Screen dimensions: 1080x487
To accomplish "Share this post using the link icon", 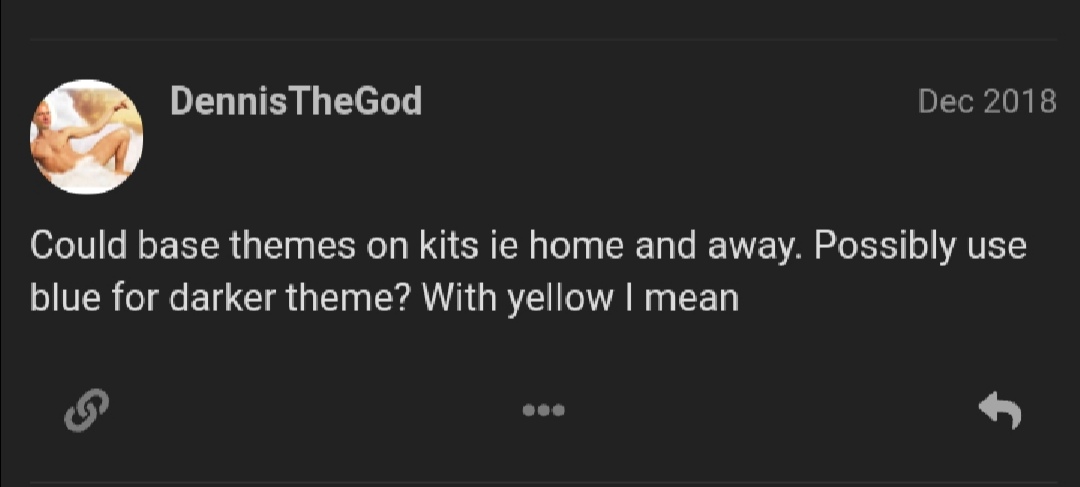I will pyautogui.click(x=86, y=410).
